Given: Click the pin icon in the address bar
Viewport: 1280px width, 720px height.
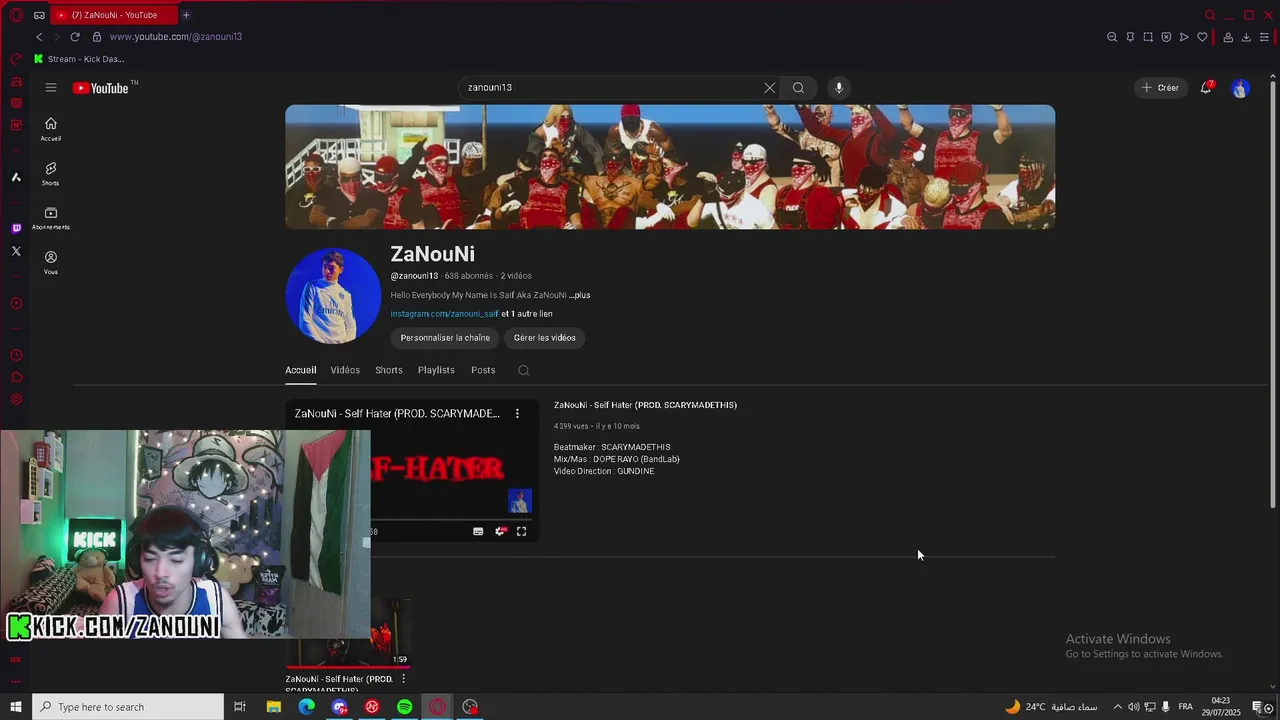Looking at the screenshot, I should click(1130, 37).
